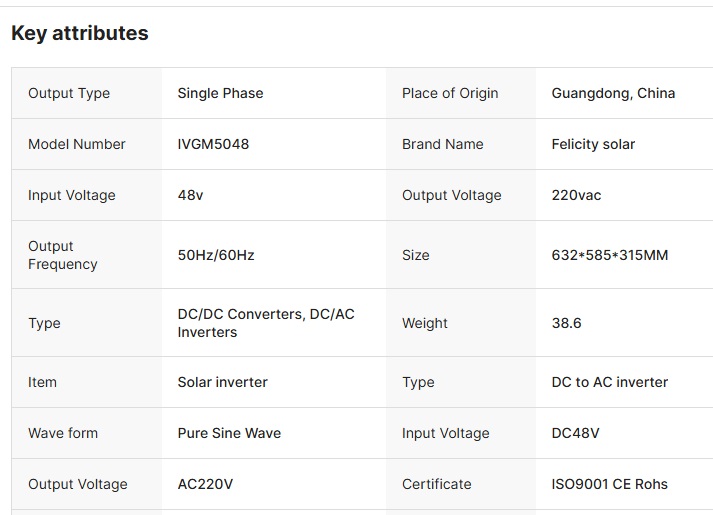Select the Output Type label cell
The height and width of the screenshot is (515, 713).
point(86,93)
